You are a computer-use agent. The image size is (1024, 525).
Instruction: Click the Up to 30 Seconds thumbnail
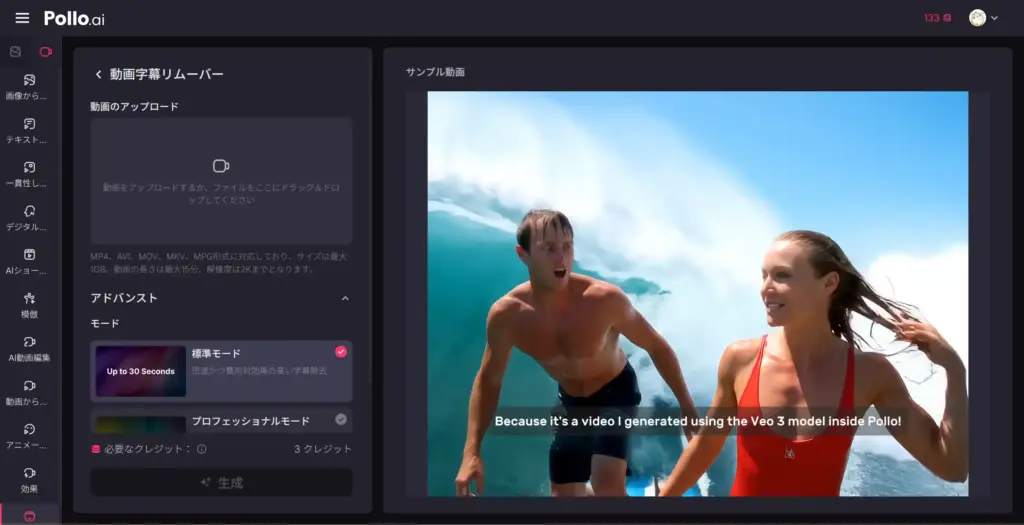tap(140, 371)
